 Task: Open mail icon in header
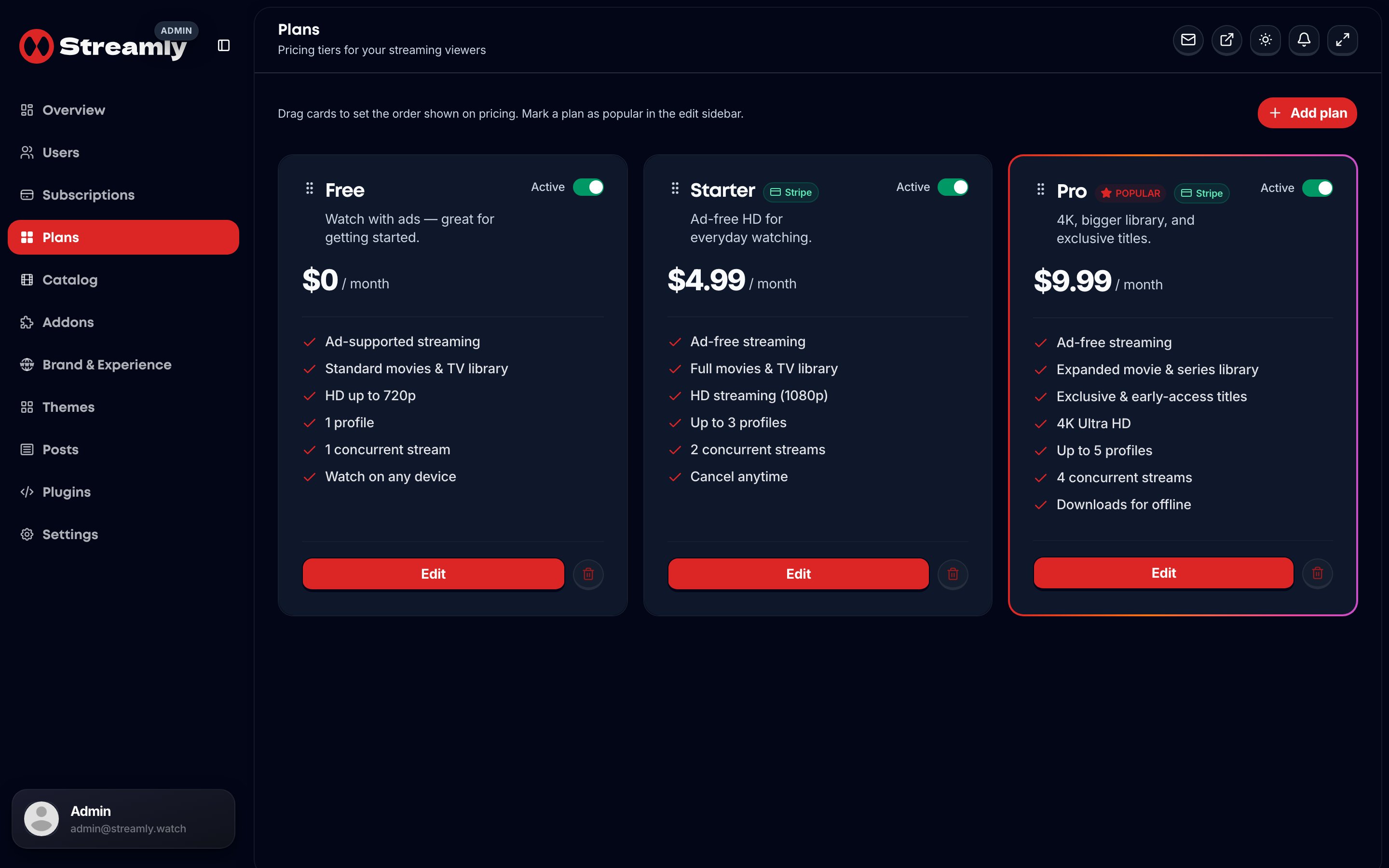click(1188, 40)
